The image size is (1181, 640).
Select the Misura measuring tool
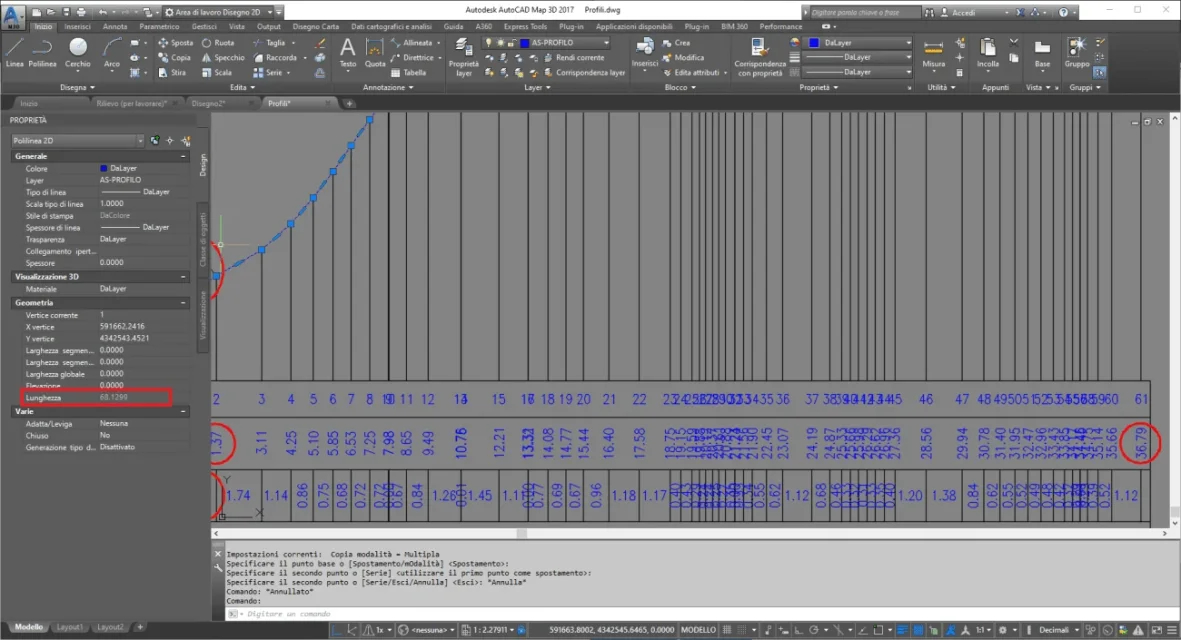point(933,53)
